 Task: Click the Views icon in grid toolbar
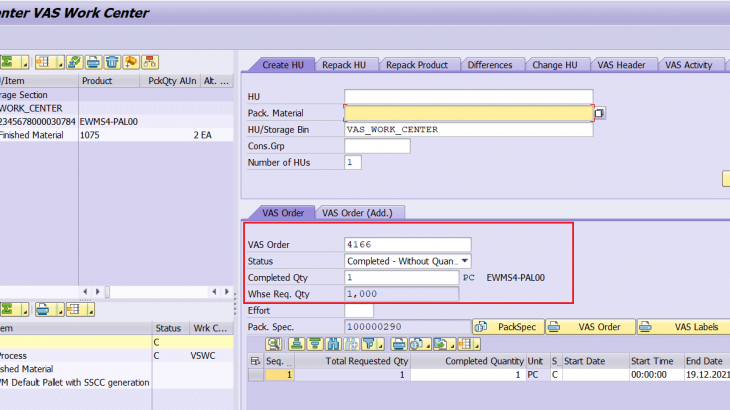(x=417, y=344)
